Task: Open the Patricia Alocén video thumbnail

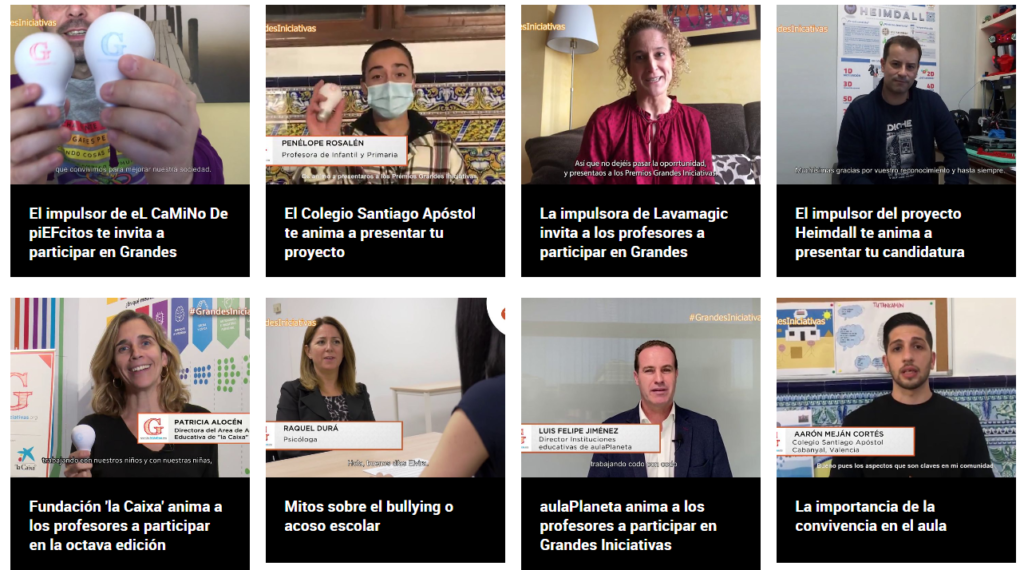Action: click(x=129, y=388)
